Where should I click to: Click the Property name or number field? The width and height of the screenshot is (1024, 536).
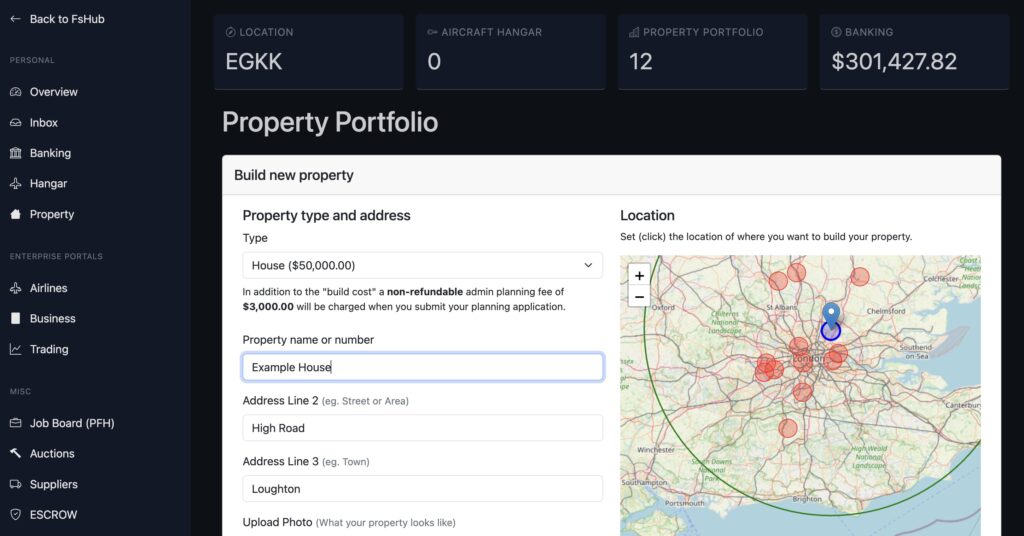click(x=422, y=367)
